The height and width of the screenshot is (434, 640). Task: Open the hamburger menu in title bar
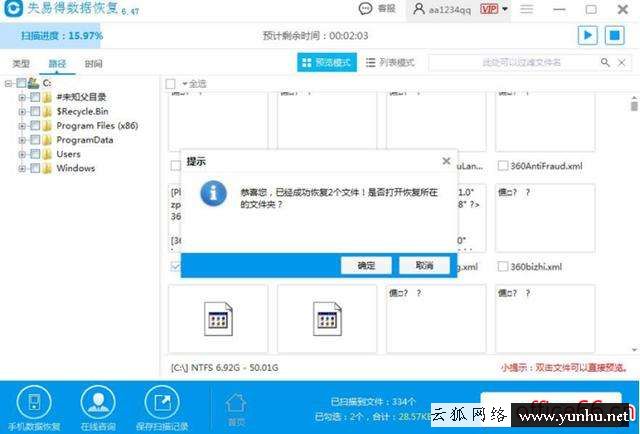[527, 9]
